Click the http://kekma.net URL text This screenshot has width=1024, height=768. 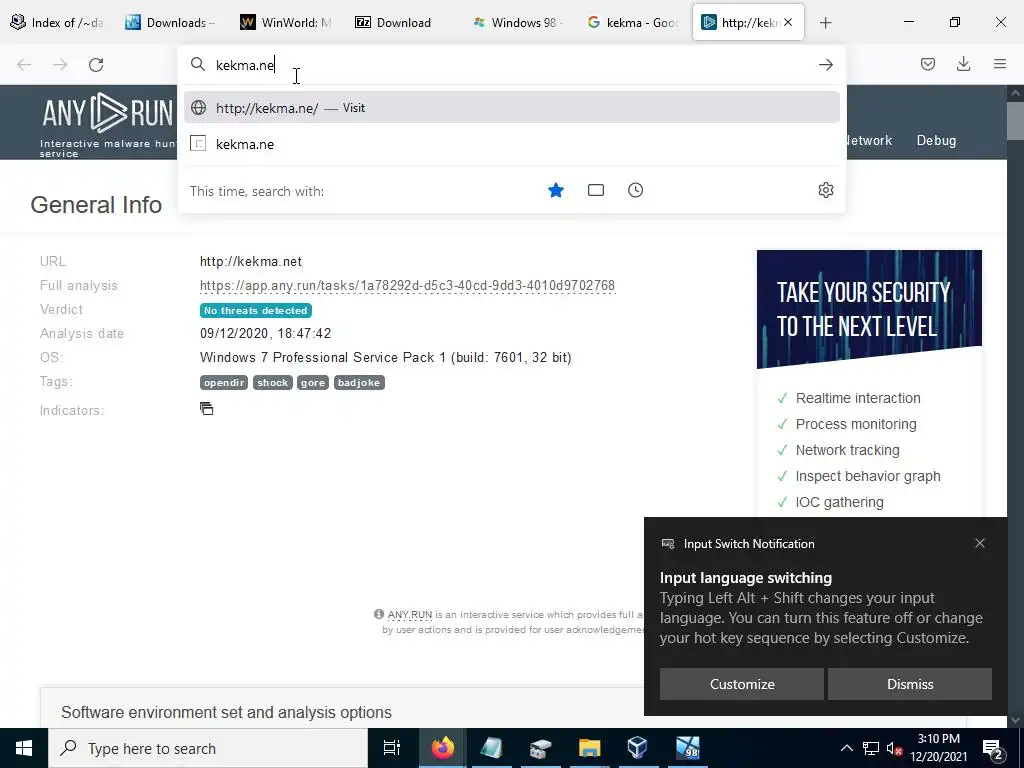[251, 261]
